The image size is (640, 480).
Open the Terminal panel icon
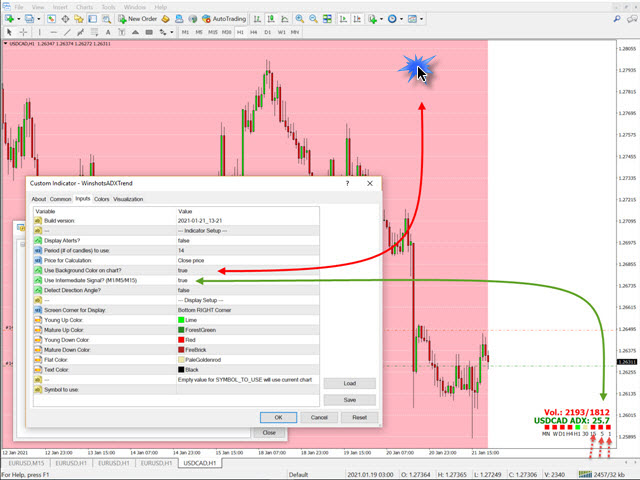click(93, 19)
